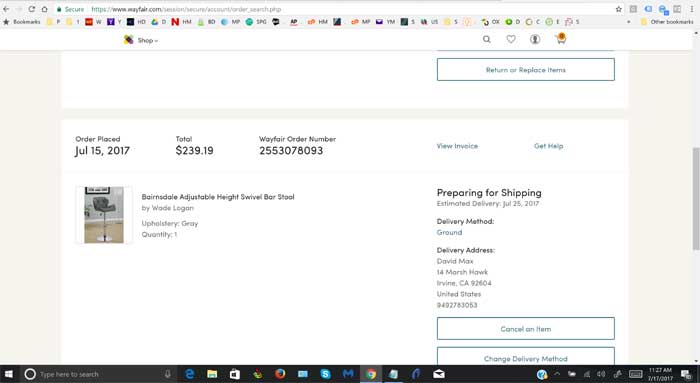Go to browser home icon
The image size is (700, 383).
pyautogui.click(x=45, y=9)
